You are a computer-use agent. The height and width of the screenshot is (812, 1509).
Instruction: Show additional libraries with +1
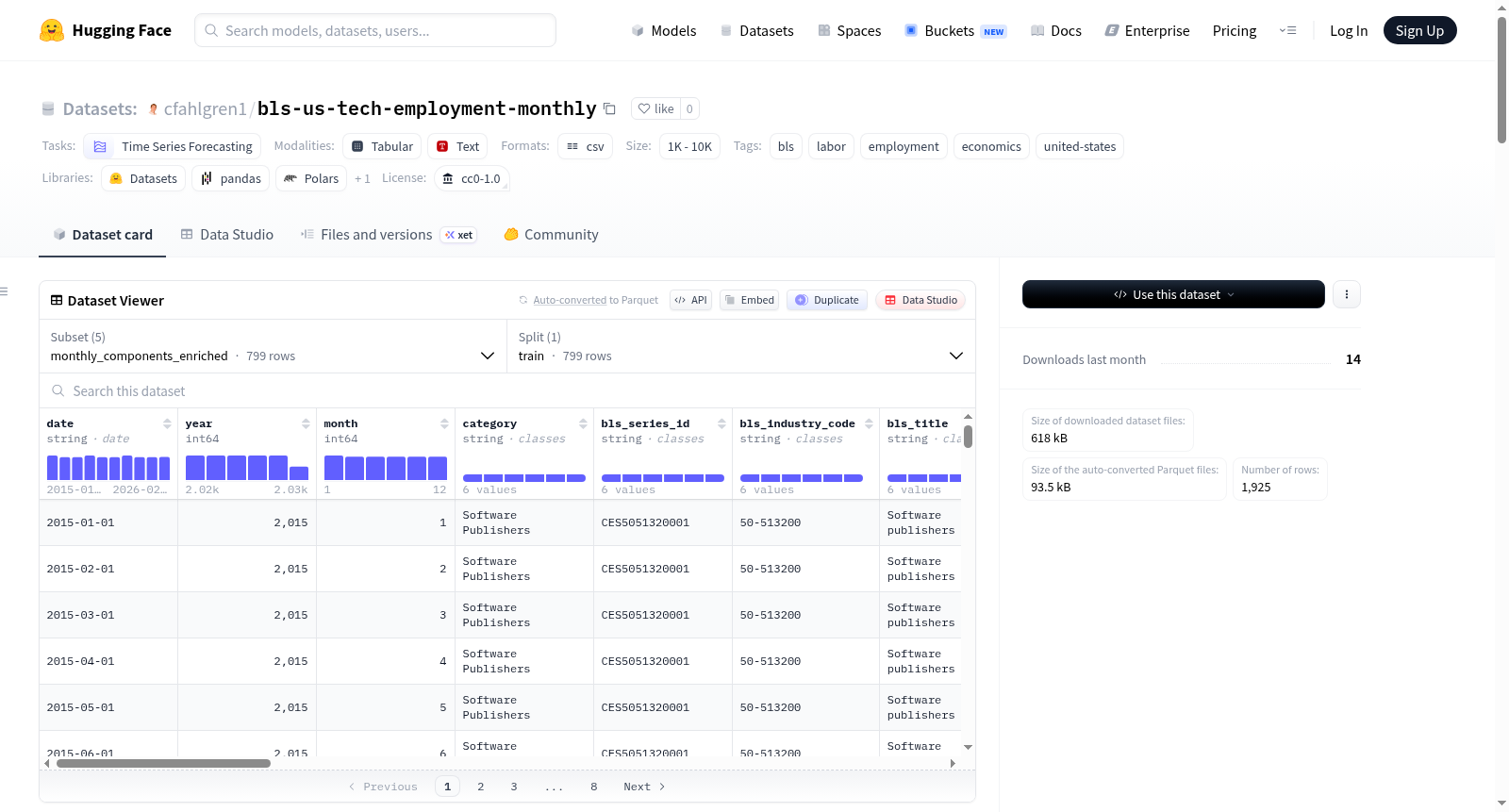click(x=362, y=178)
